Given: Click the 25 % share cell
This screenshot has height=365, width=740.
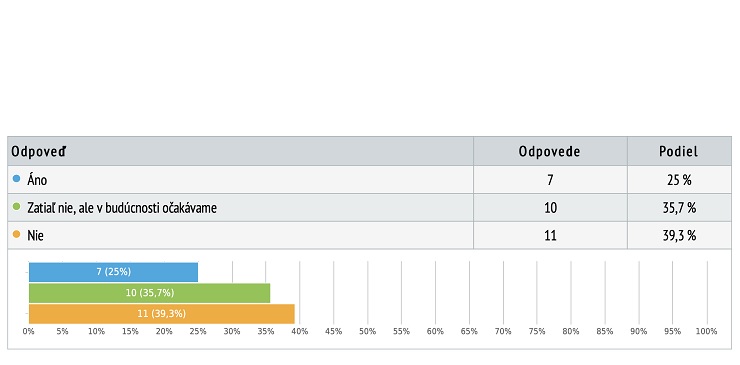Looking at the screenshot, I should [x=680, y=179].
